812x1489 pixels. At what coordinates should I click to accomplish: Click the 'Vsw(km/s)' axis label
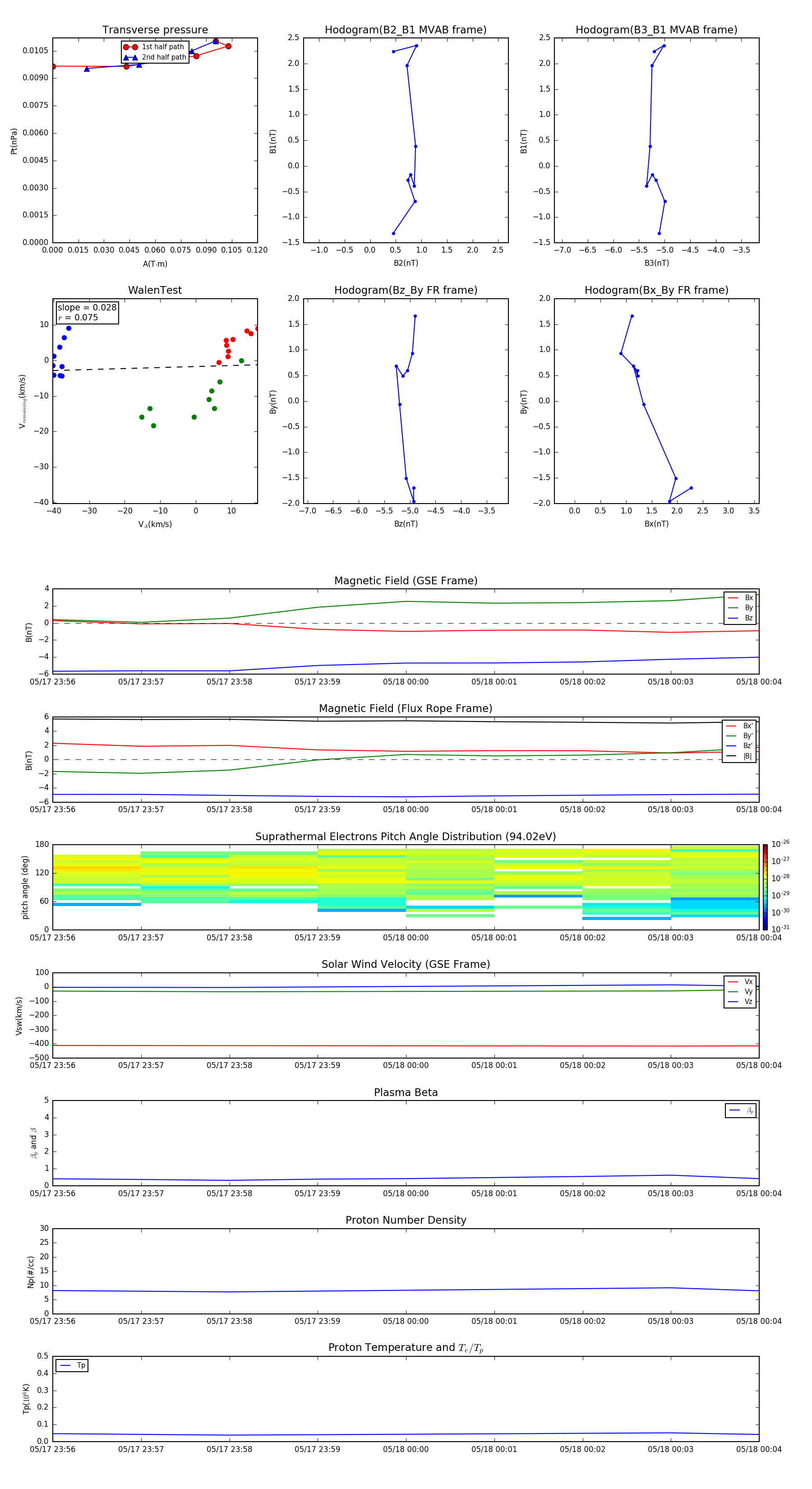pyautogui.click(x=19, y=1016)
